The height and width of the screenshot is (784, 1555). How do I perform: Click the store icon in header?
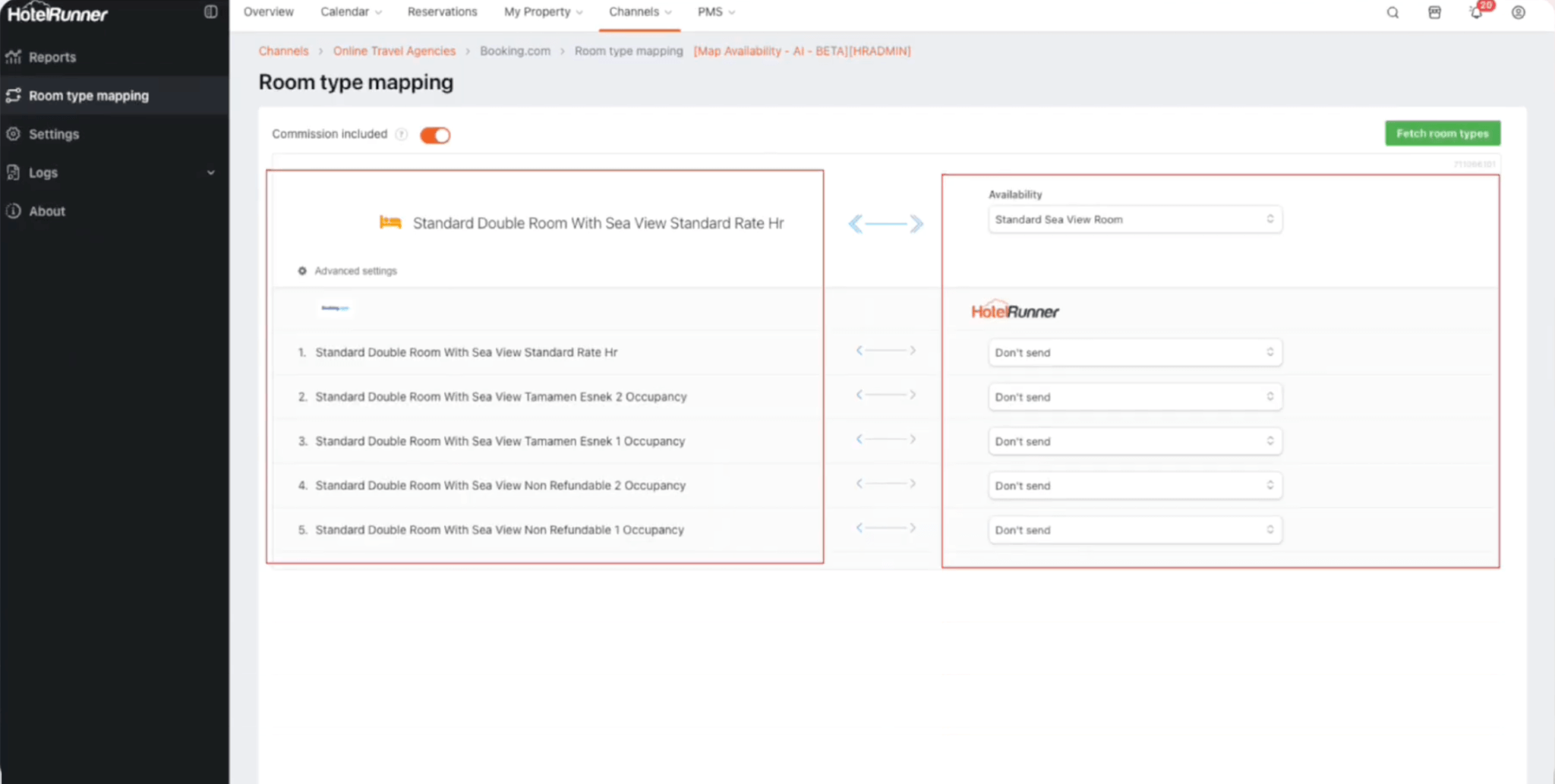pos(1434,13)
